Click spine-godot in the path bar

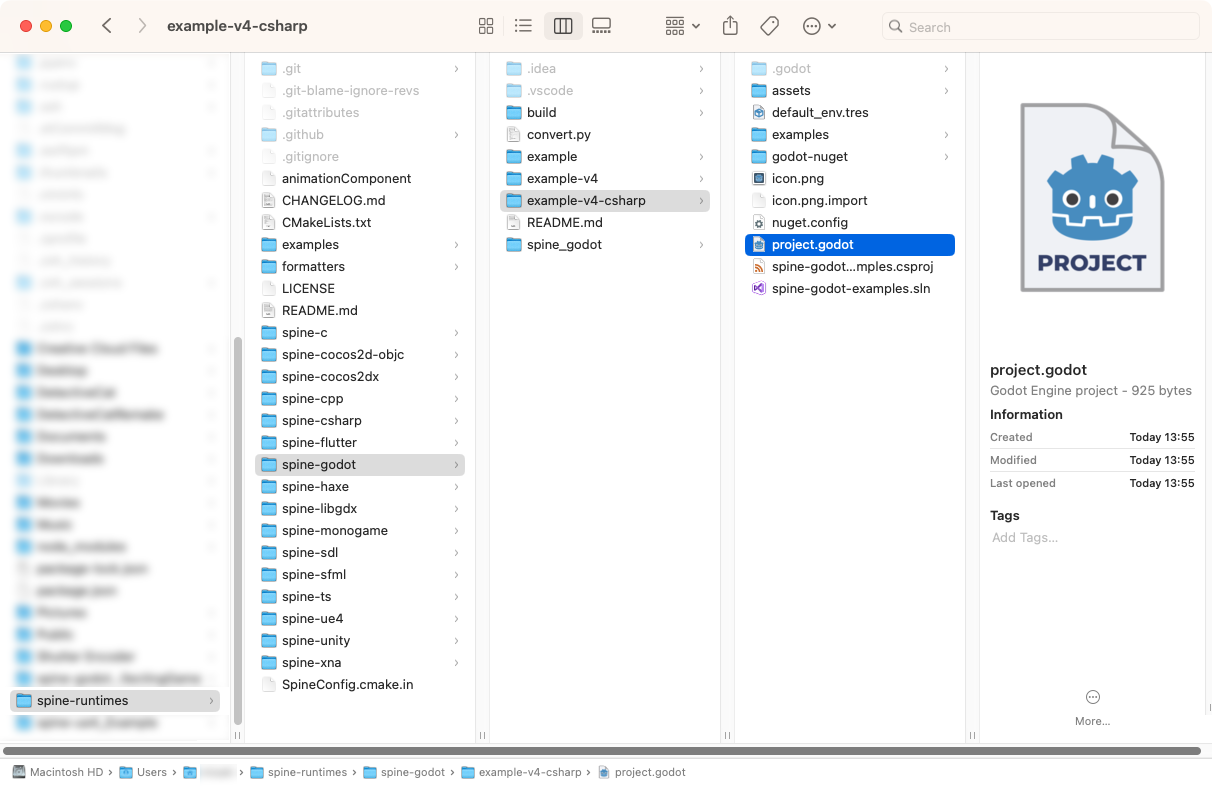pyautogui.click(x=412, y=772)
